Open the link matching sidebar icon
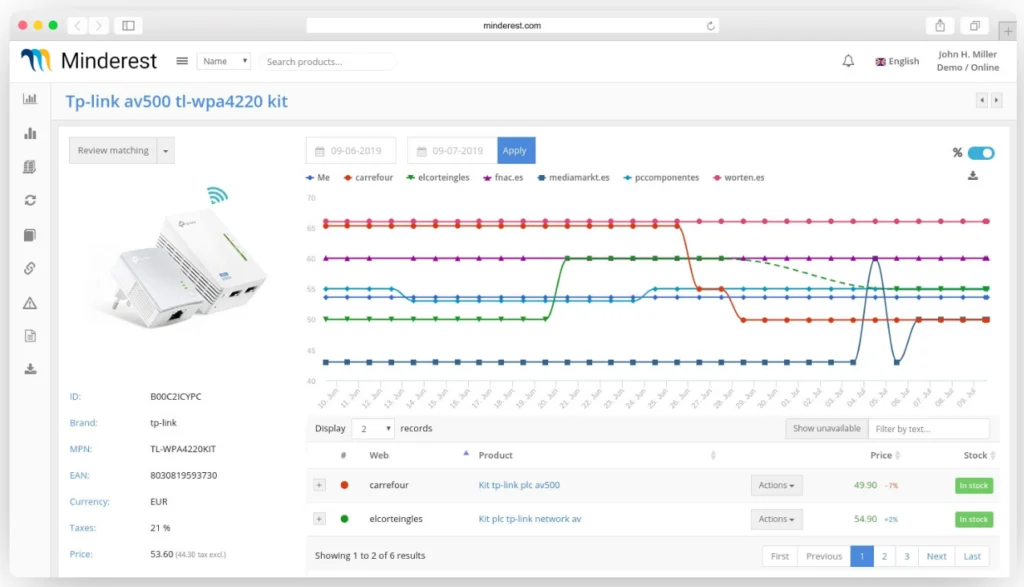The width and height of the screenshot is (1024, 587). click(30, 268)
